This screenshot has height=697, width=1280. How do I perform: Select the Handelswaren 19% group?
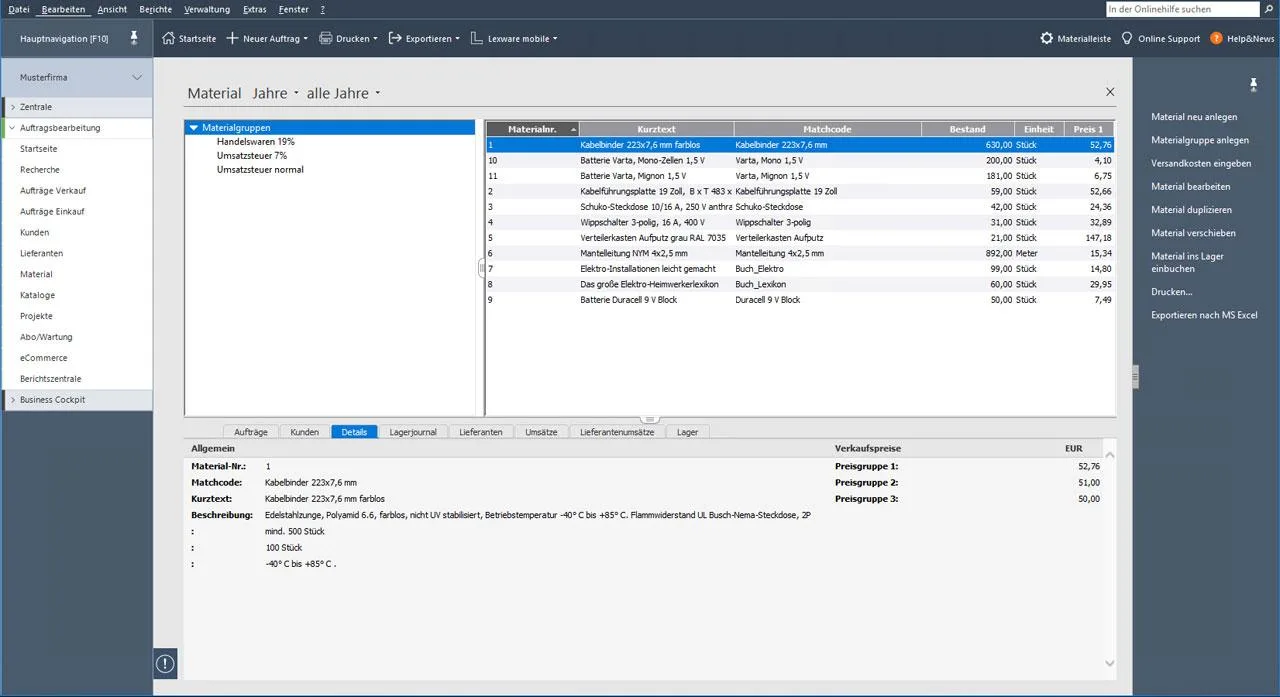click(255, 142)
